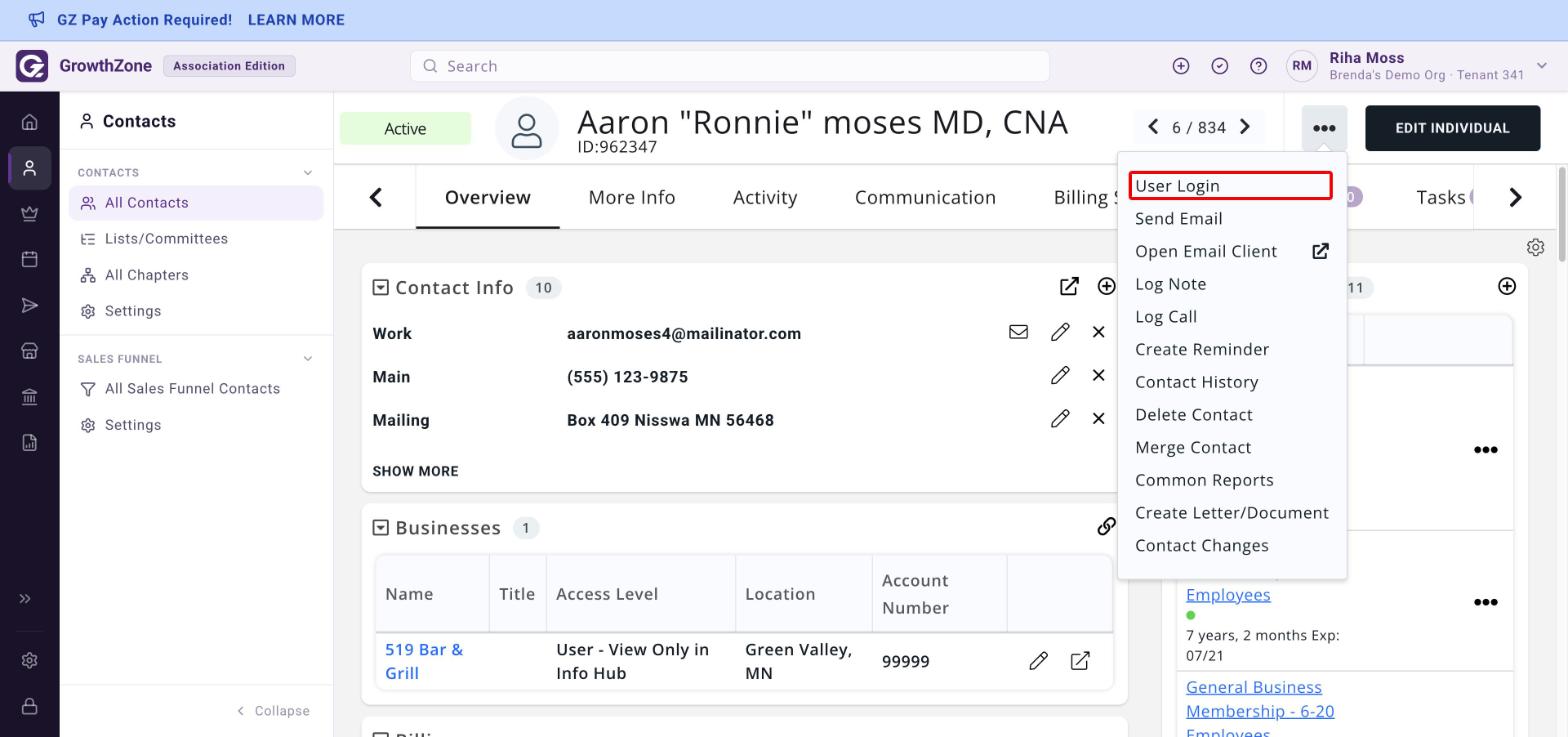Choose Merge Contact in the menu
Screen dimensions: 1568x737
click(1193, 447)
